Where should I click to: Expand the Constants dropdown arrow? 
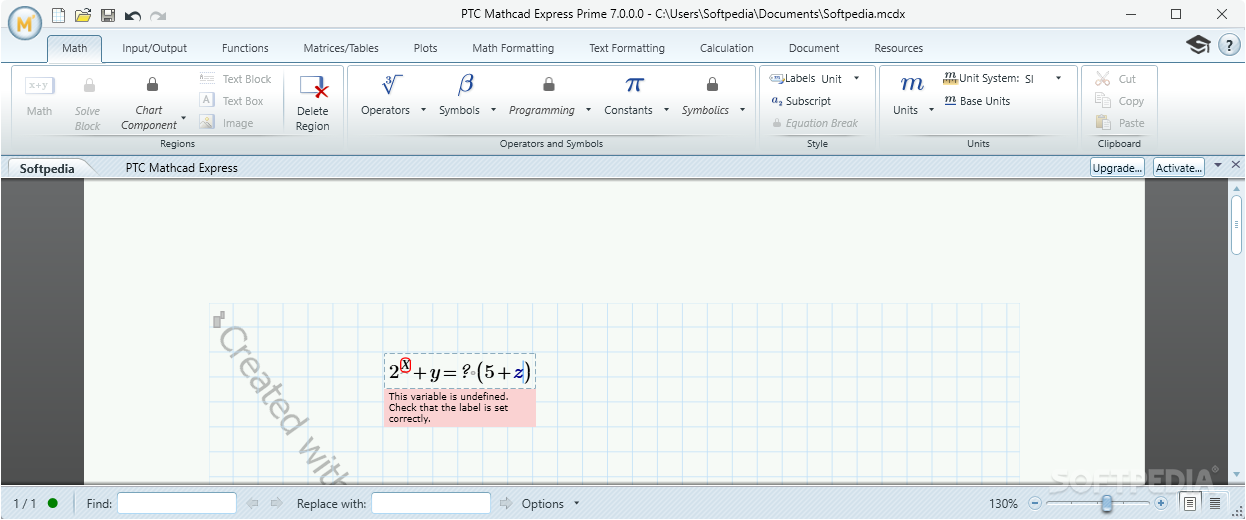[x=666, y=110]
